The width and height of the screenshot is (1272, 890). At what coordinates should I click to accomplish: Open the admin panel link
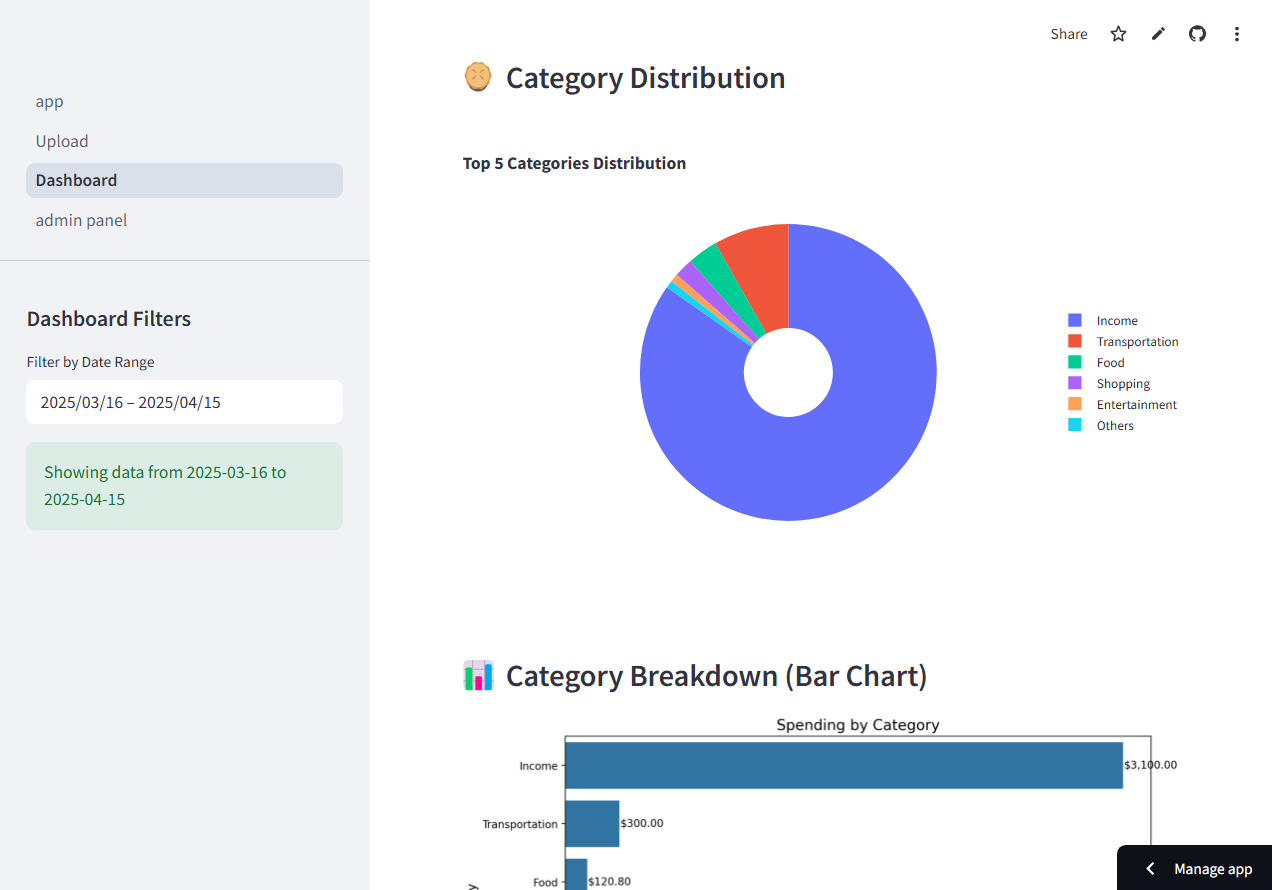click(81, 220)
